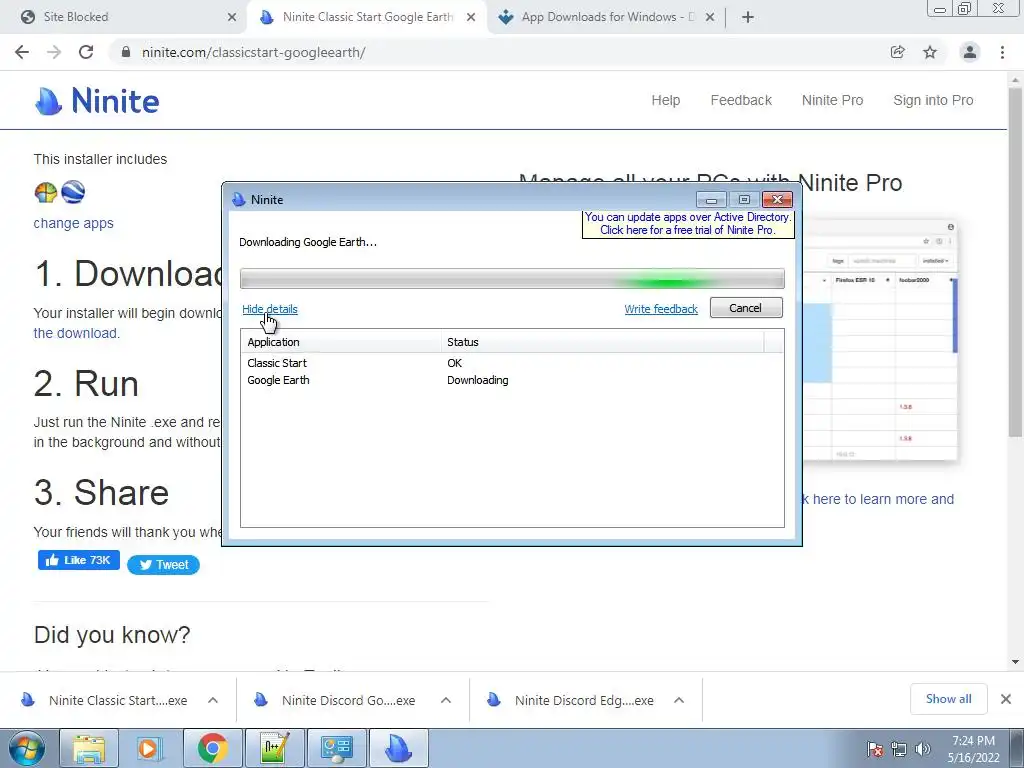
Task: Click the Google Earth app icon
Action: click(73, 192)
